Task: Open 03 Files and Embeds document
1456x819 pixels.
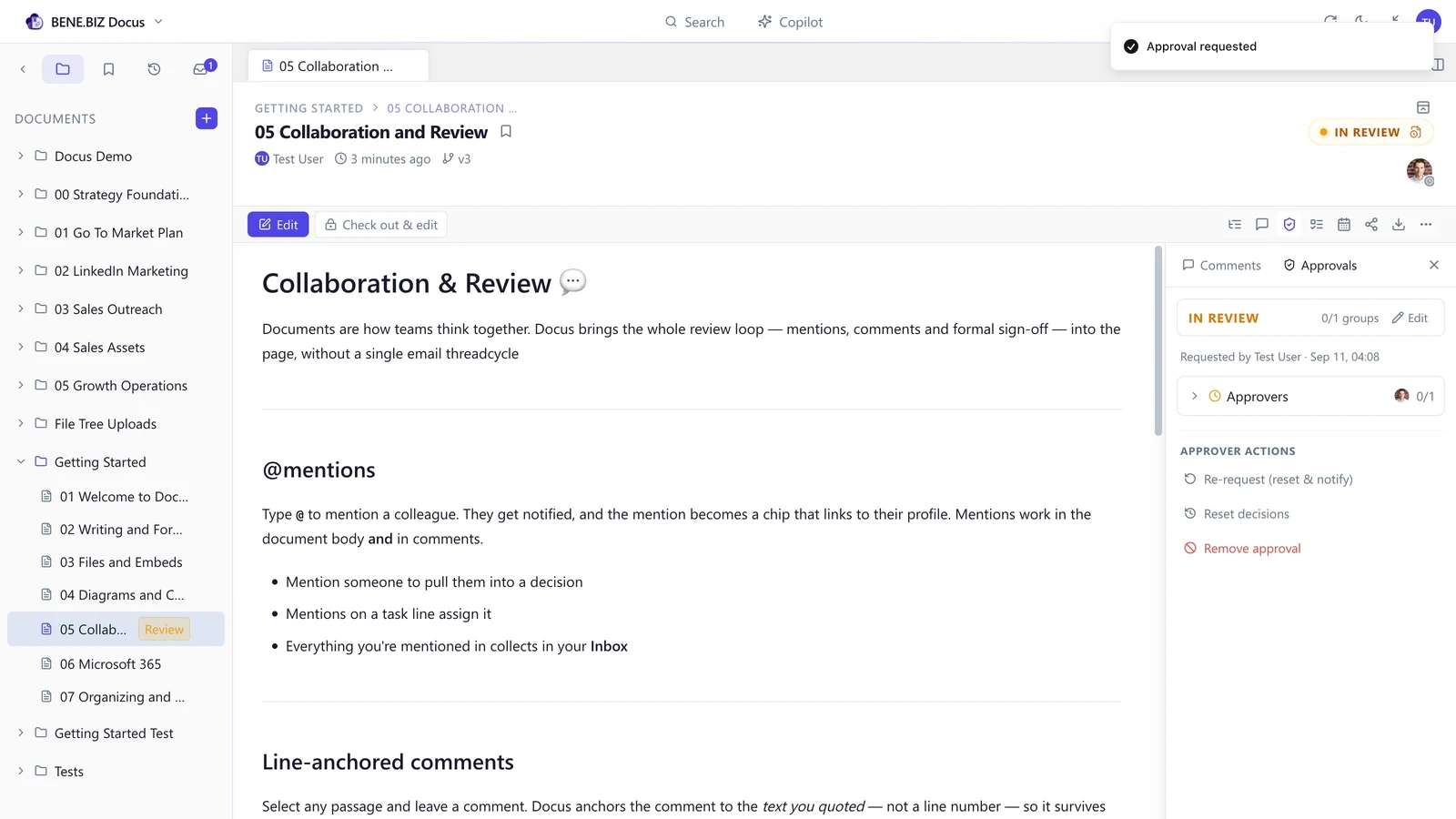Action: pos(116,562)
